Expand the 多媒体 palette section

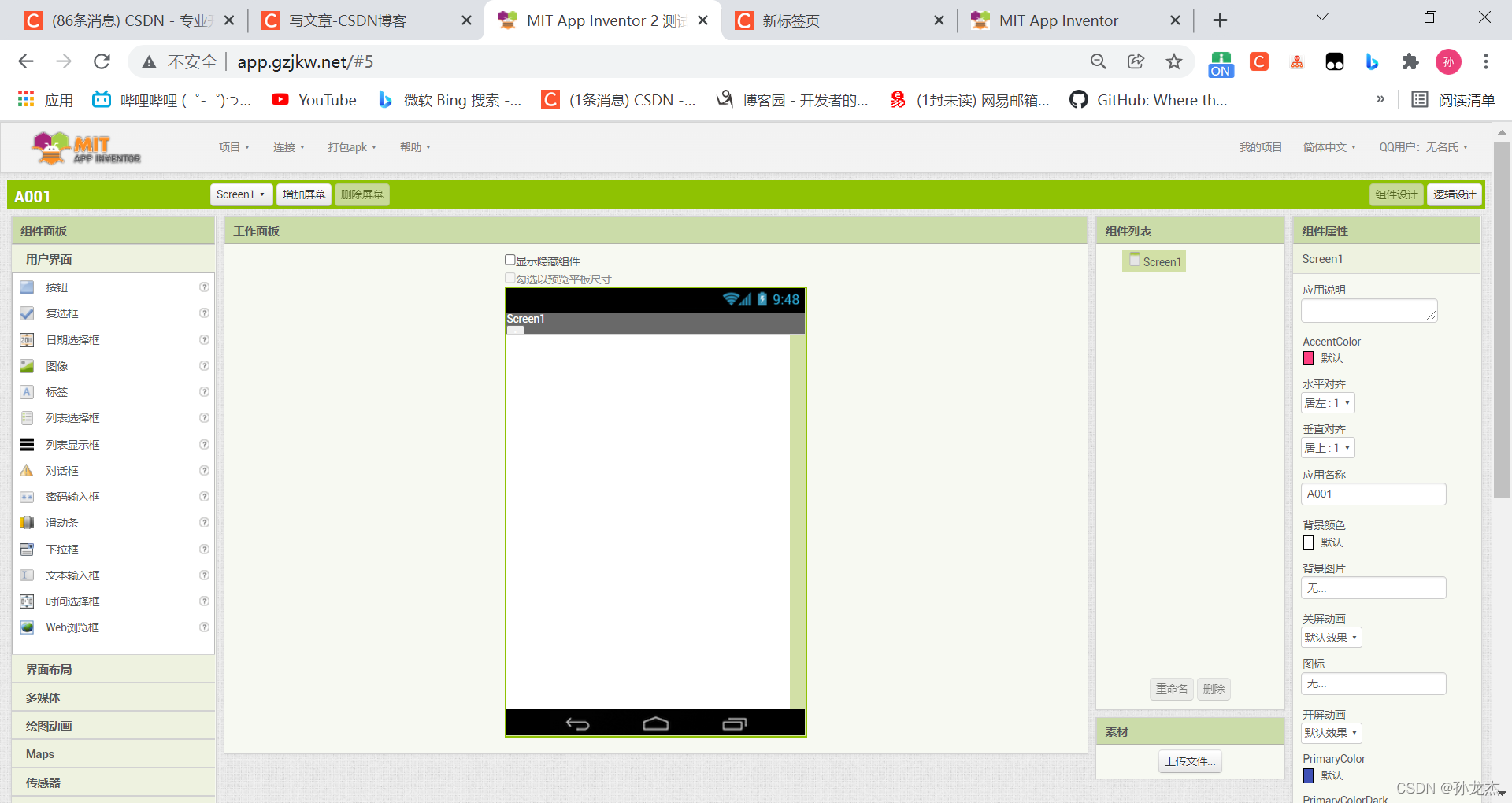[113, 698]
